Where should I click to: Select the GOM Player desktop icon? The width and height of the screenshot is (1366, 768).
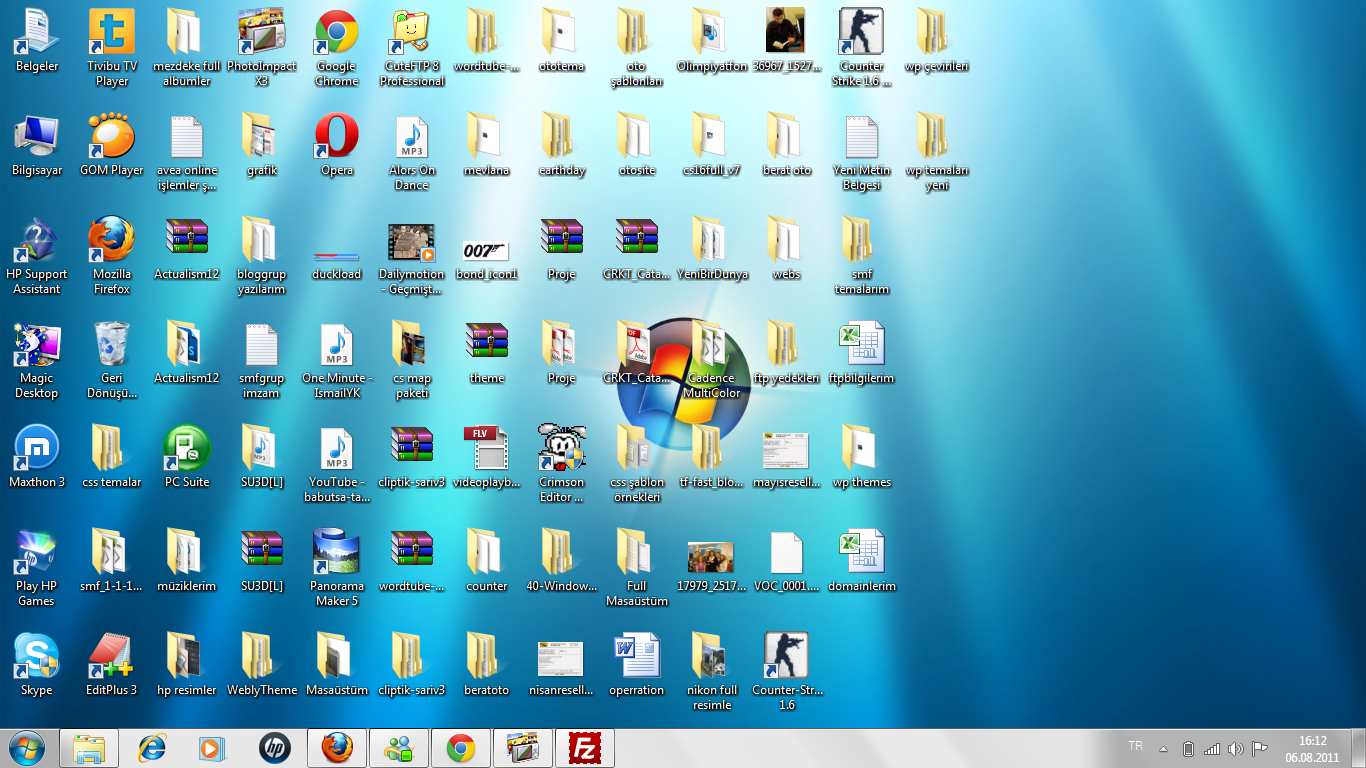(x=112, y=144)
